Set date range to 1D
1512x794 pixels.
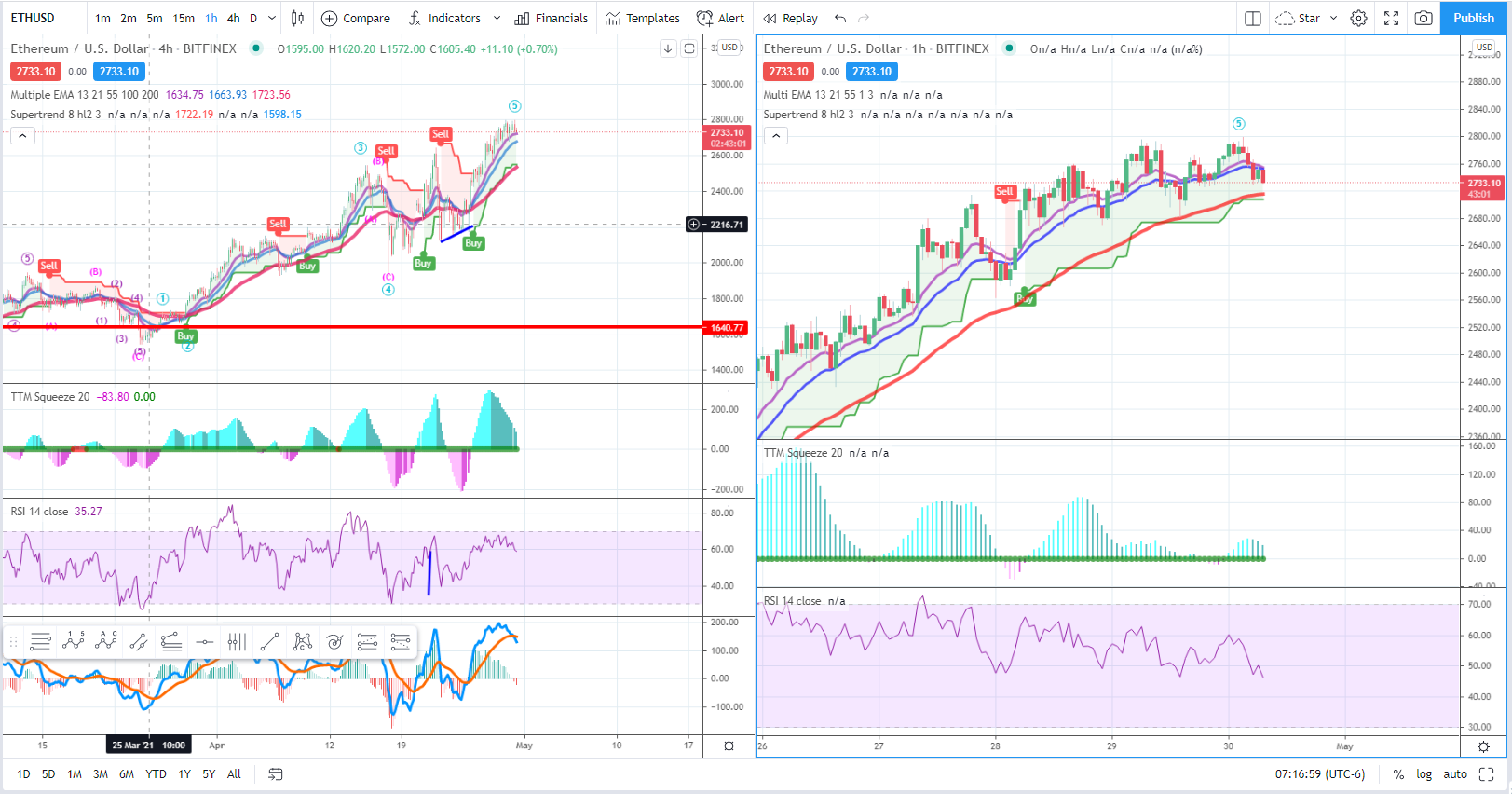(23, 773)
